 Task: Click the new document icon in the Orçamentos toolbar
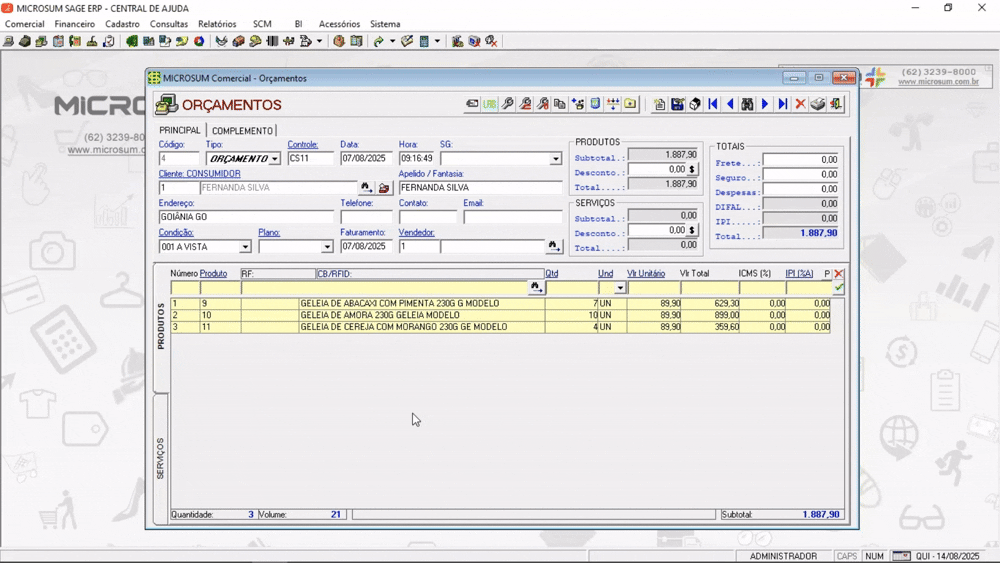click(x=659, y=104)
